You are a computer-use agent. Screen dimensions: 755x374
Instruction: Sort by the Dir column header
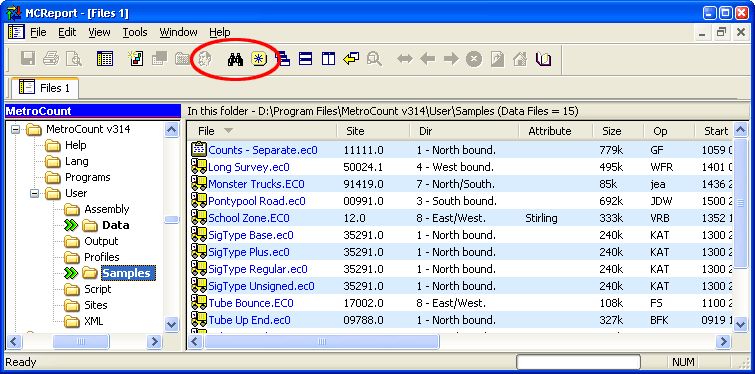tap(464, 131)
